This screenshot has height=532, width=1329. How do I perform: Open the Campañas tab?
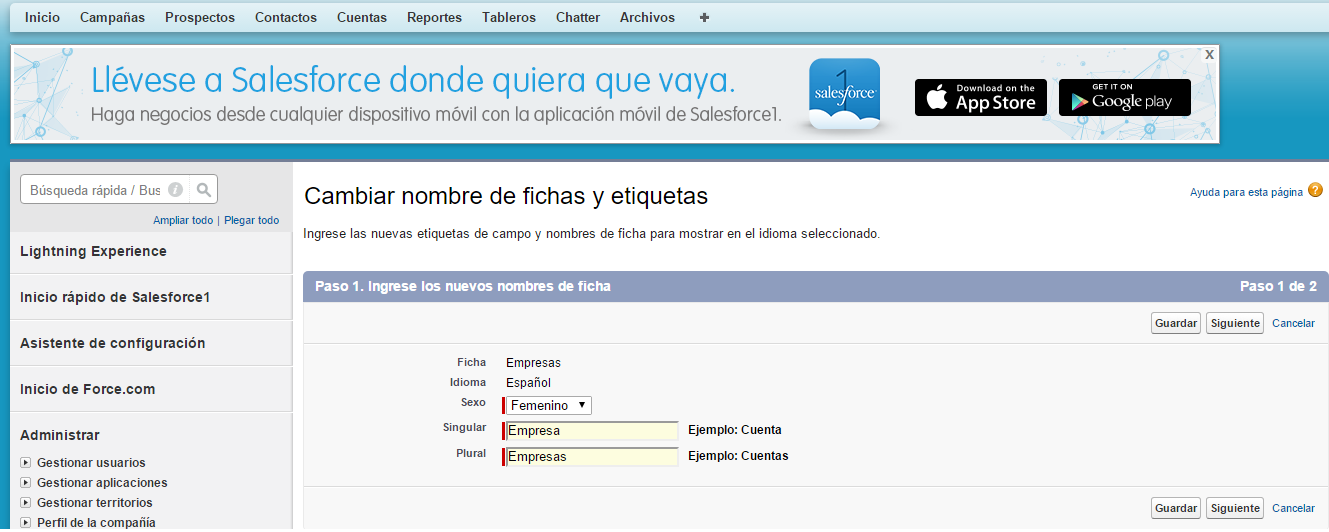[112, 17]
